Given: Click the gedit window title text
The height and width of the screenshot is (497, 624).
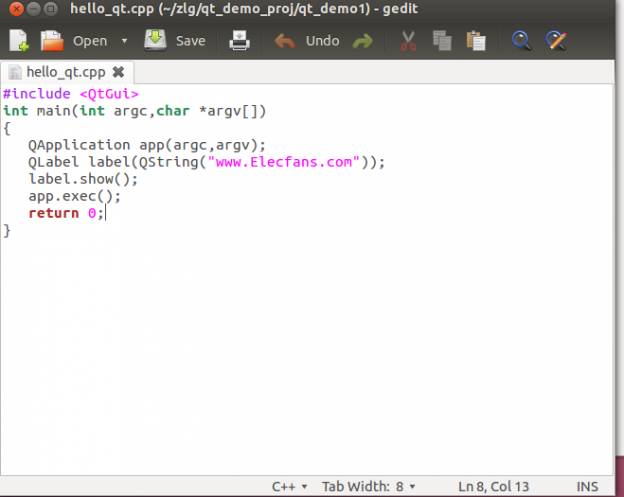Looking at the screenshot, I should [x=244, y=8].
